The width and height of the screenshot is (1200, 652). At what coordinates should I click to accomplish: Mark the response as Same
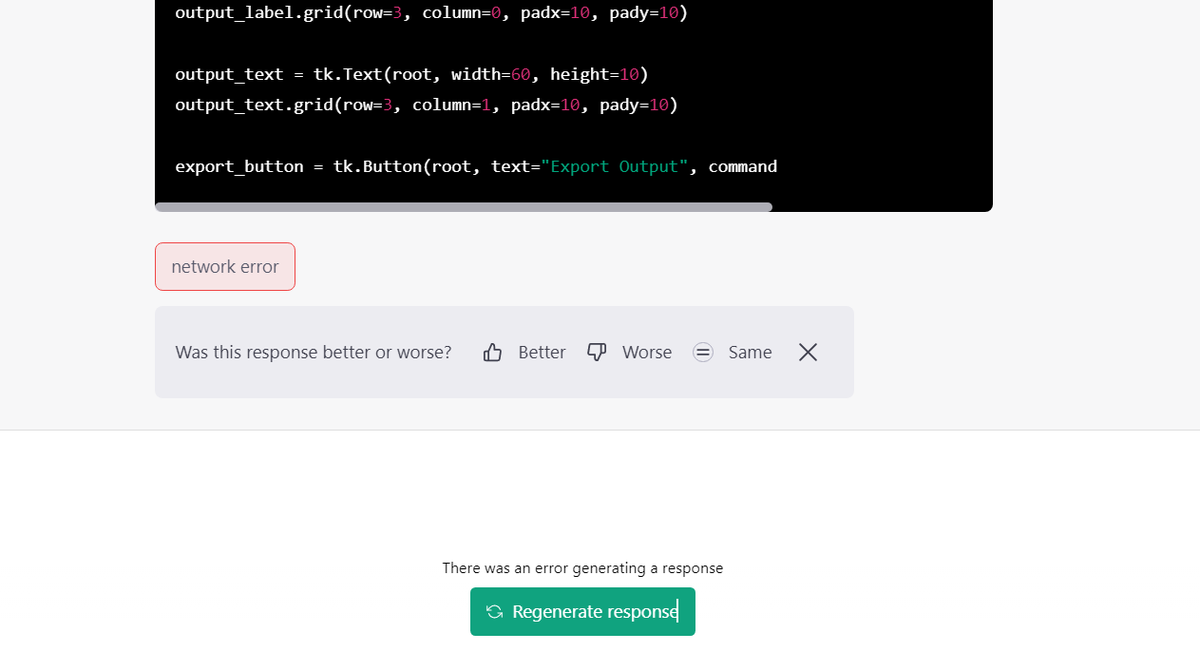[733, 352]
